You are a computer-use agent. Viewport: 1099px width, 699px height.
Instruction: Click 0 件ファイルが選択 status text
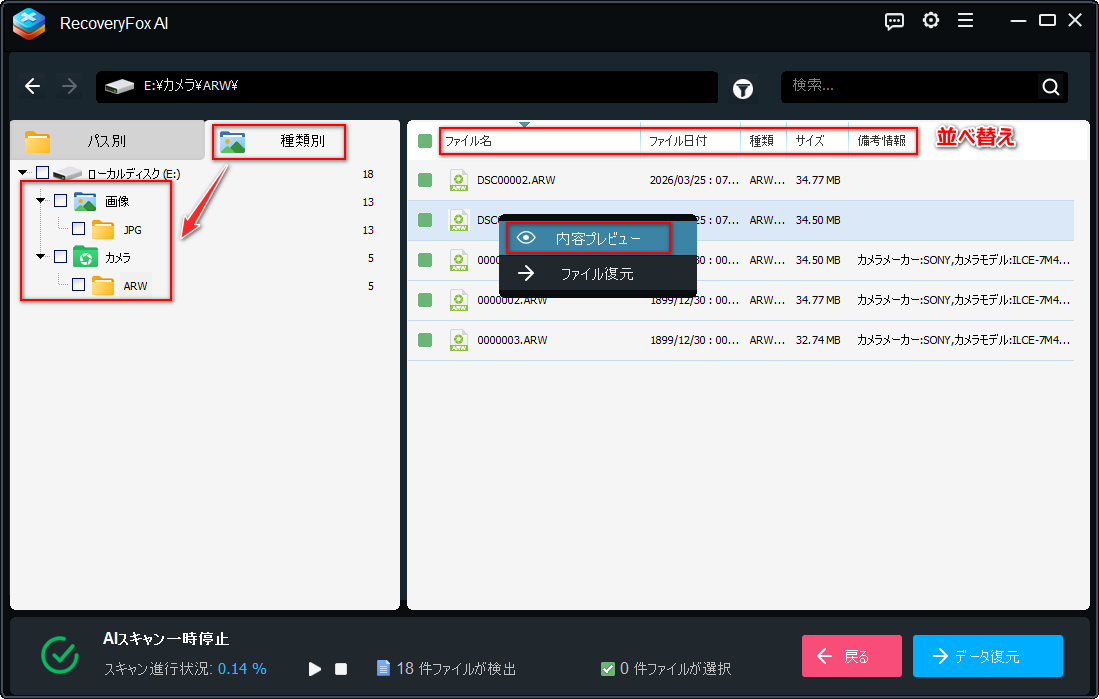[676, 669]
